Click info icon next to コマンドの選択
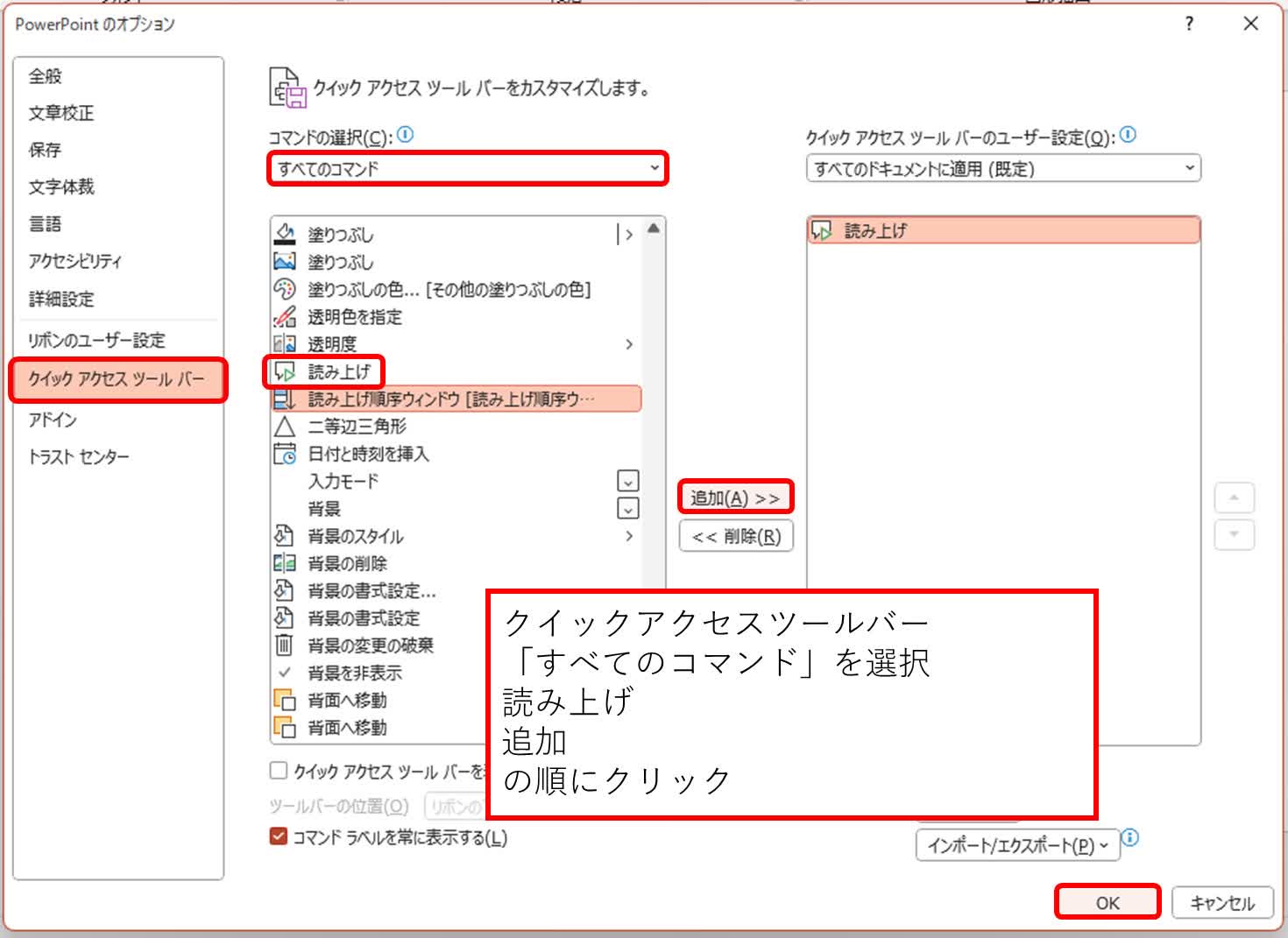The width and height of the screenshot is (1288, 938). tap(405, 135)
